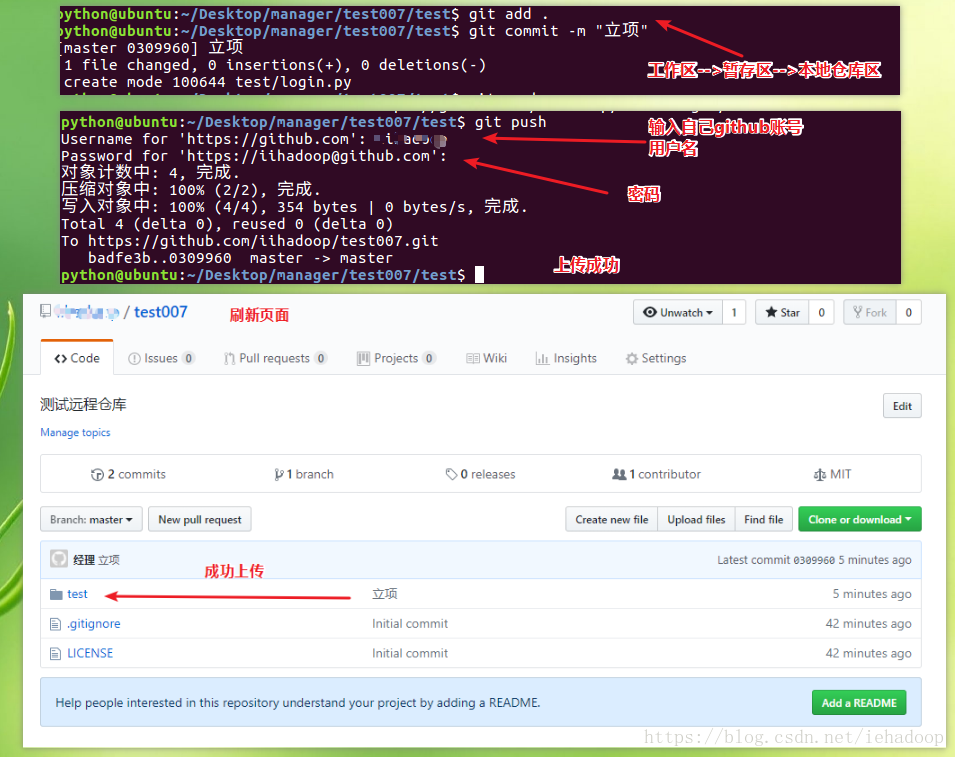Click the people icon beside 1 contributor
The height and width of the screenshot is (757, 955).
pyautogui.click(x=619, y=474)
